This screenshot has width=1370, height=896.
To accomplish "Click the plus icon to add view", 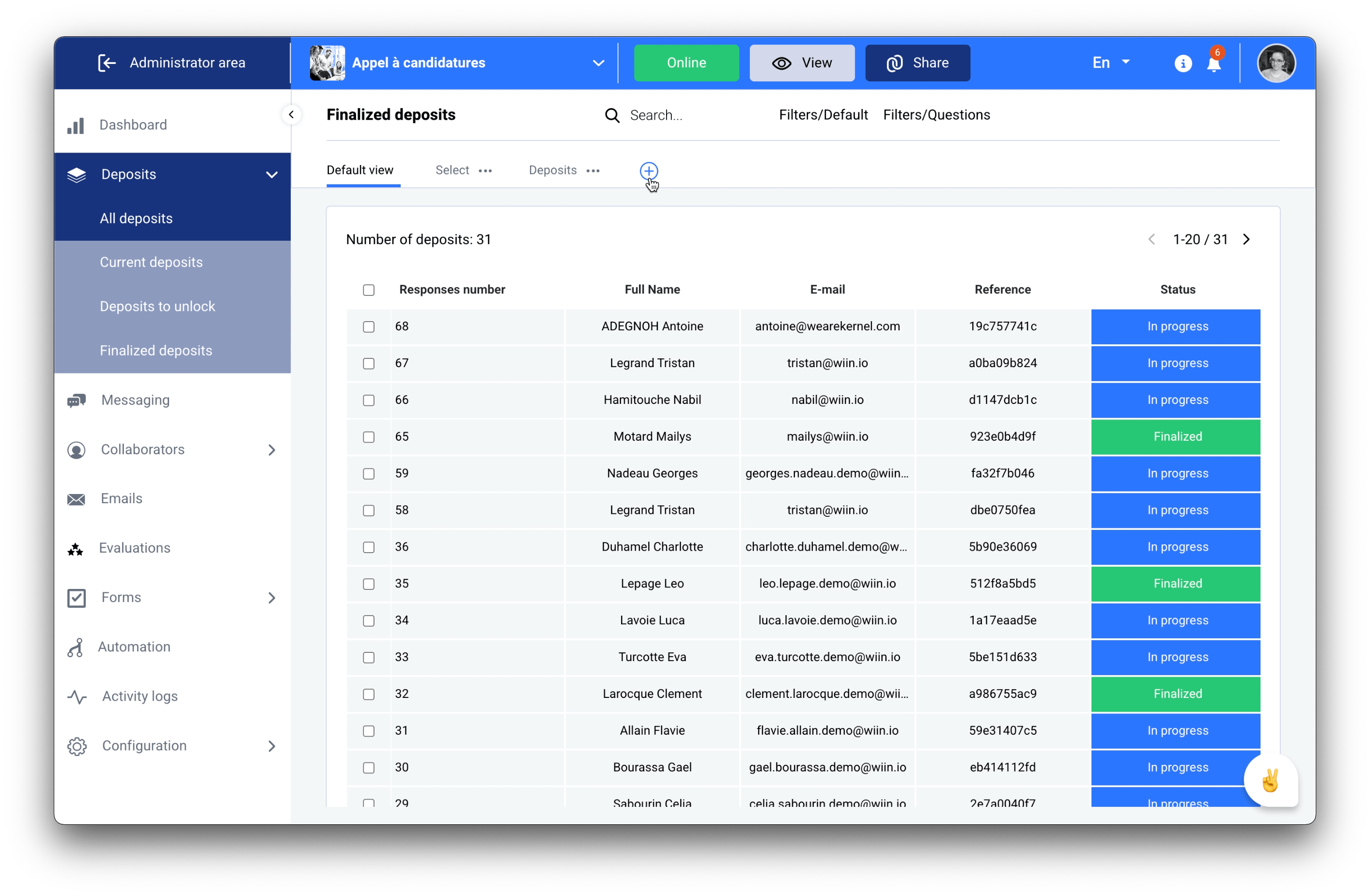I will click(648, 171).
